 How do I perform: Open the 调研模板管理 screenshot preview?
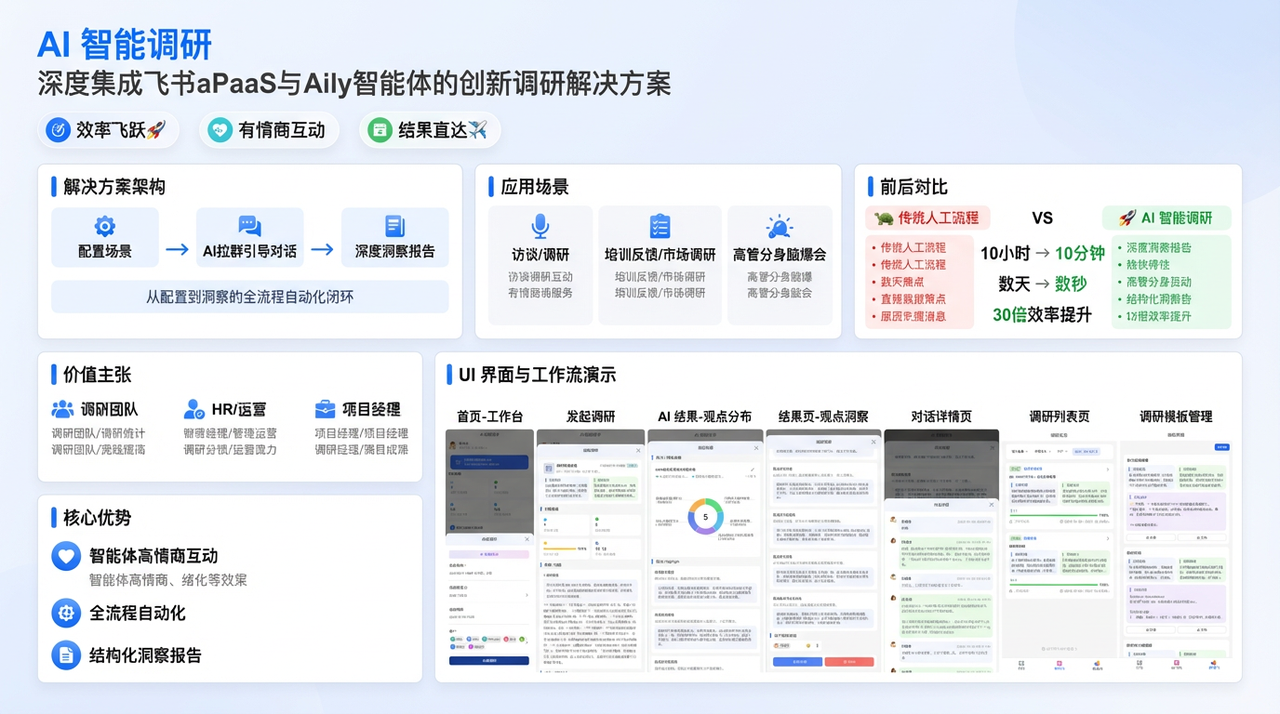1175,550
